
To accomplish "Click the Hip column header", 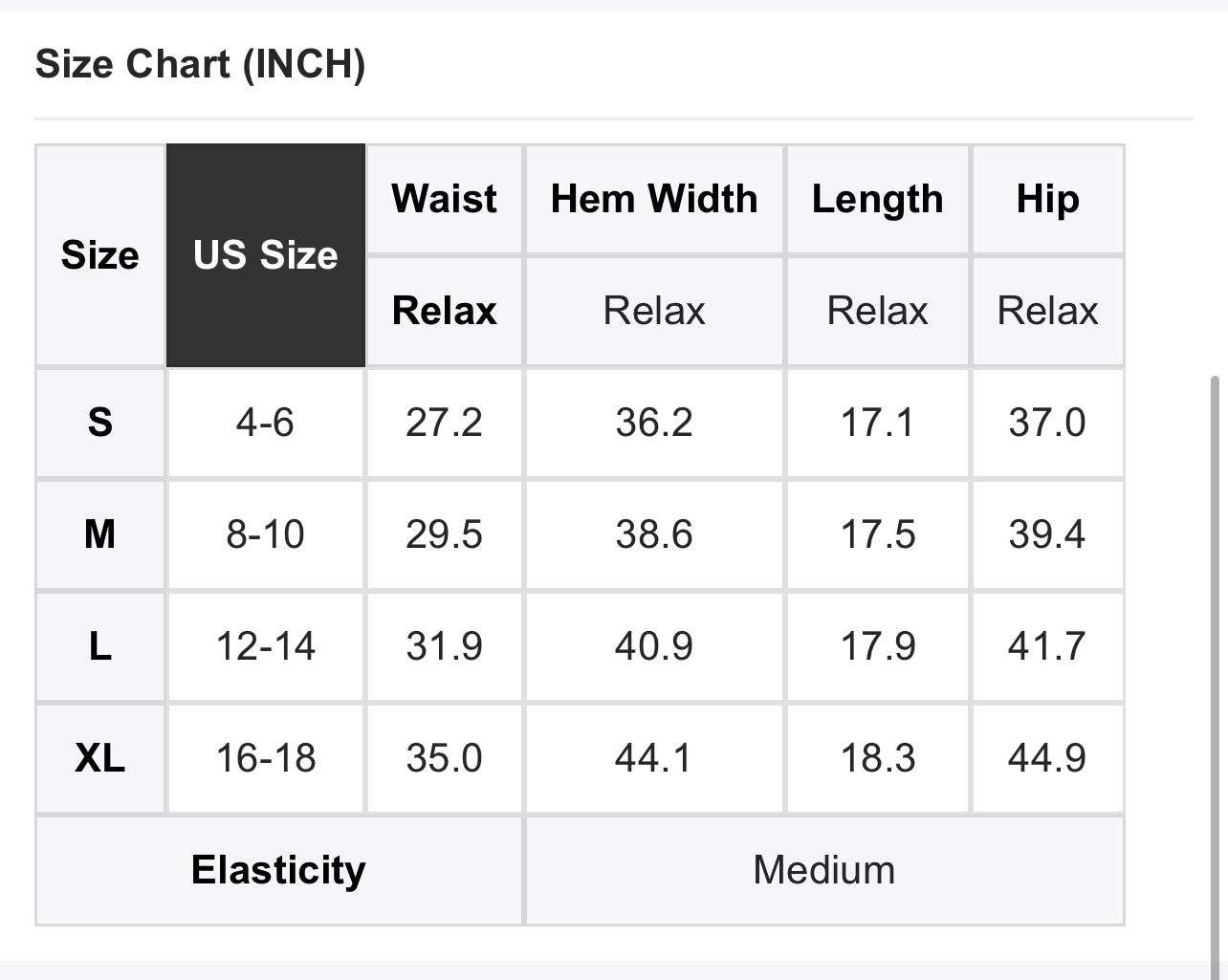I will (1047, 199).
